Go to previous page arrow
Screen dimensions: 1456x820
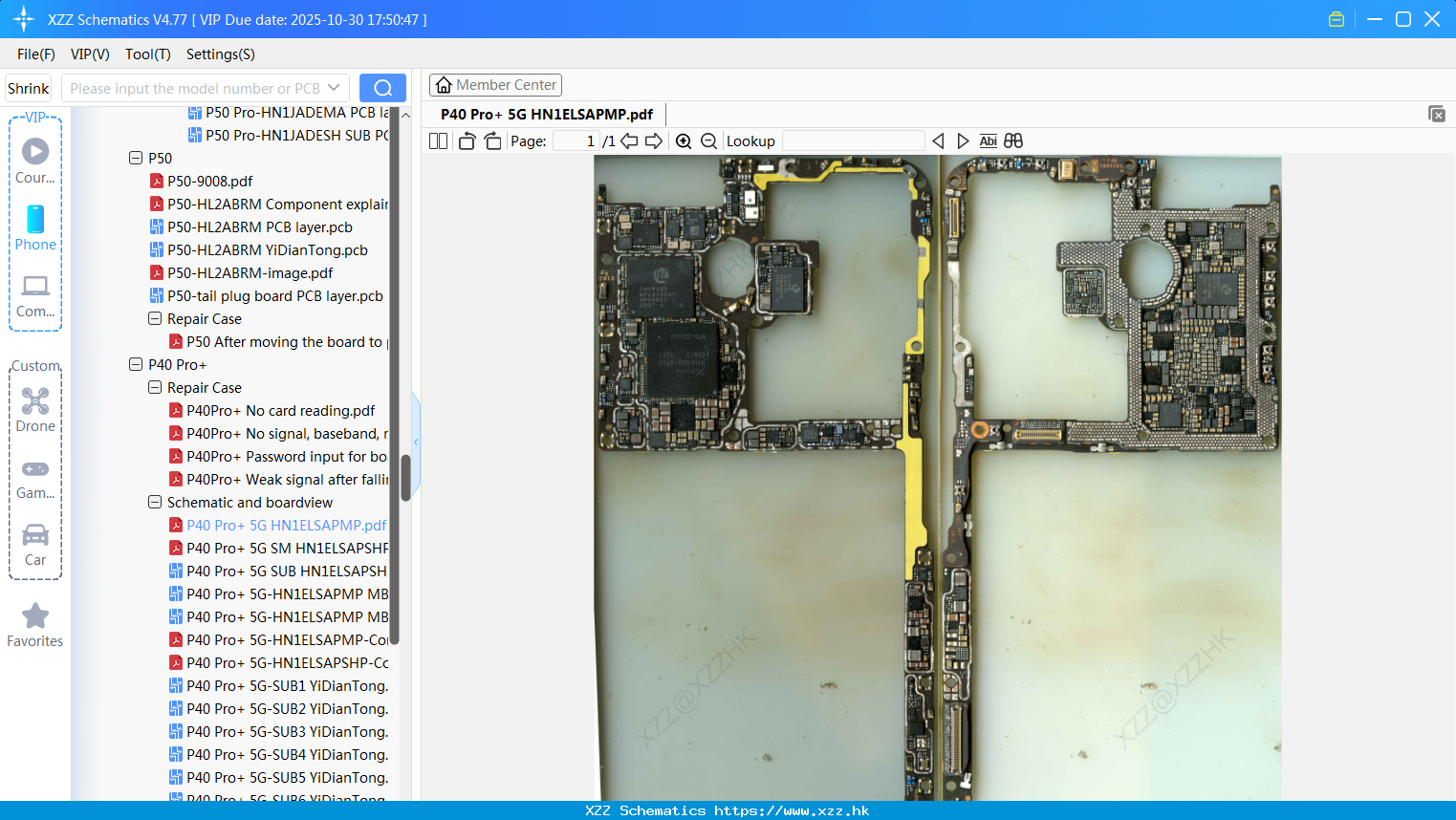point(629,140)
